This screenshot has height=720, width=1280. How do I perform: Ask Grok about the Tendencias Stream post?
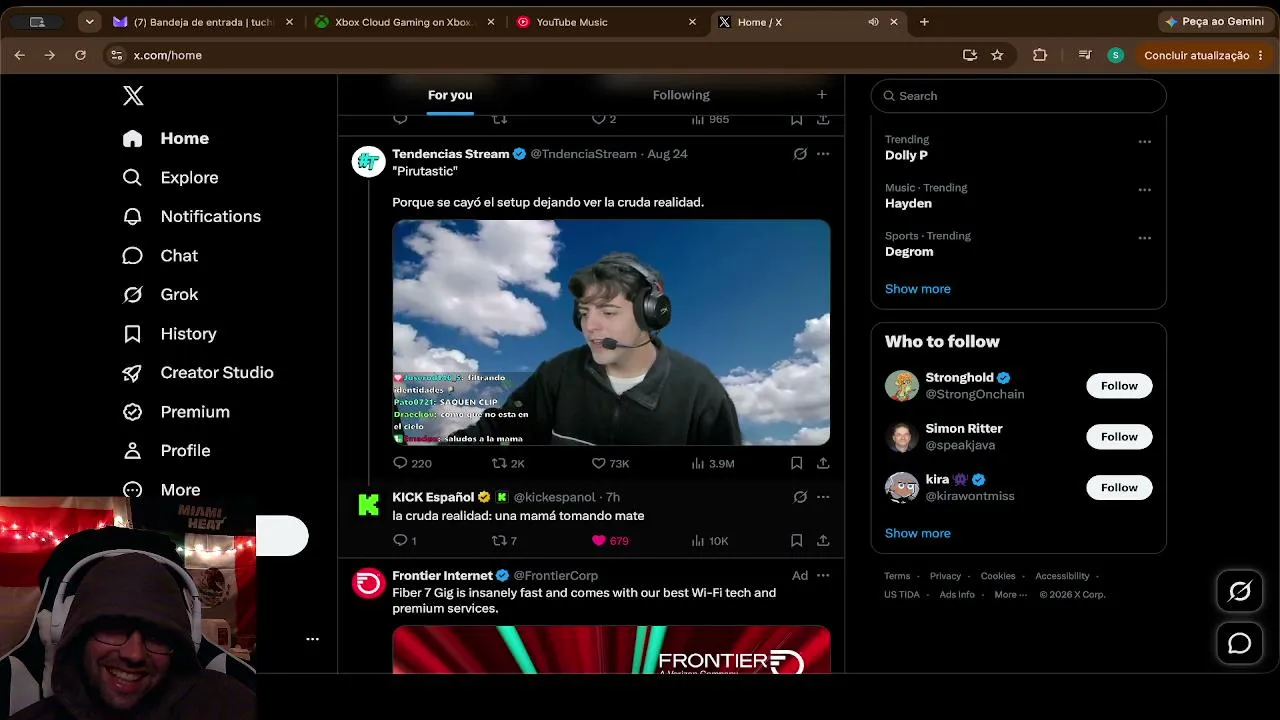click(x=800, y=154)
